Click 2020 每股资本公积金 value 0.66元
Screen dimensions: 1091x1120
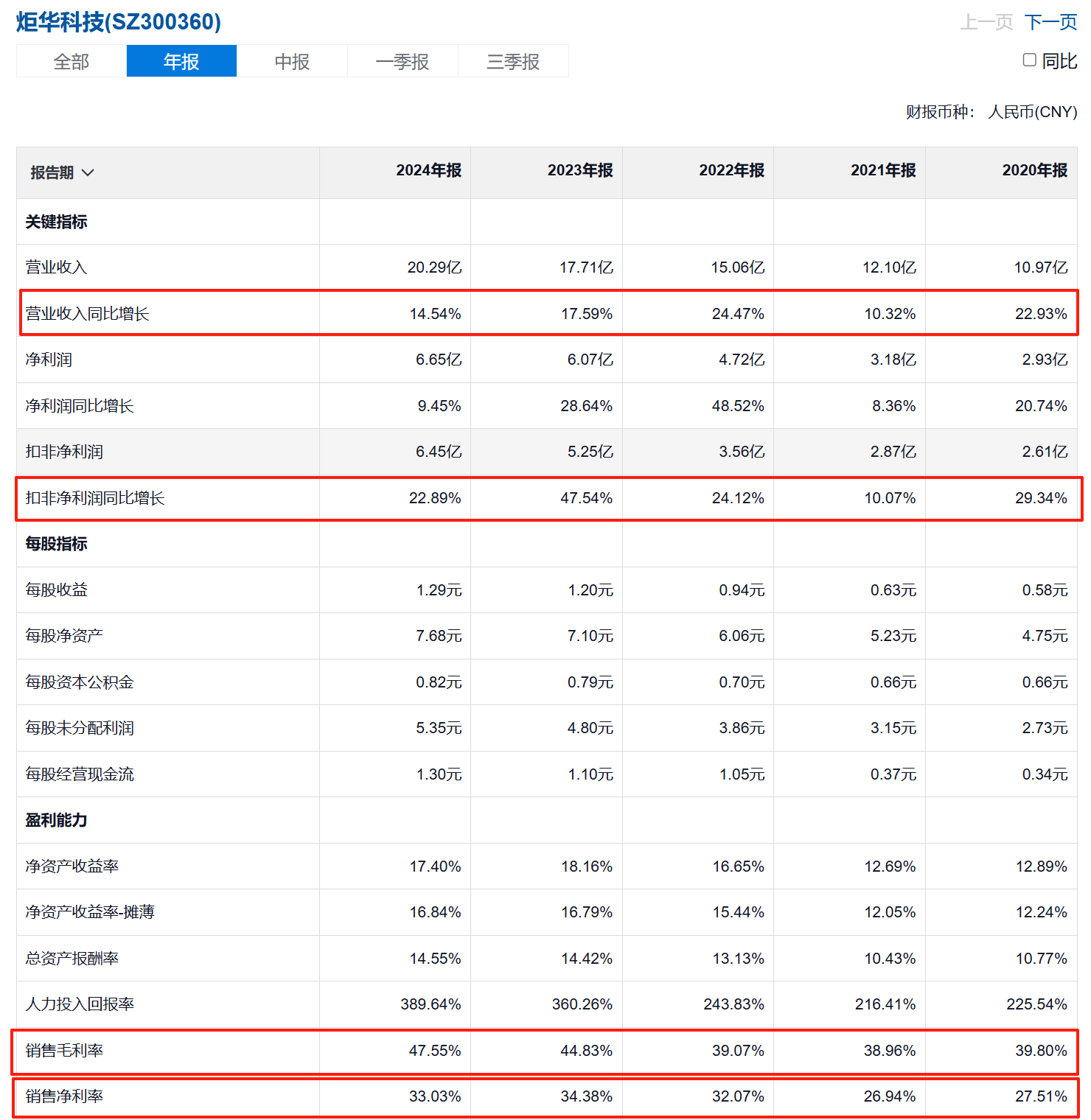pyautogui.click(x=1045, y=682)
